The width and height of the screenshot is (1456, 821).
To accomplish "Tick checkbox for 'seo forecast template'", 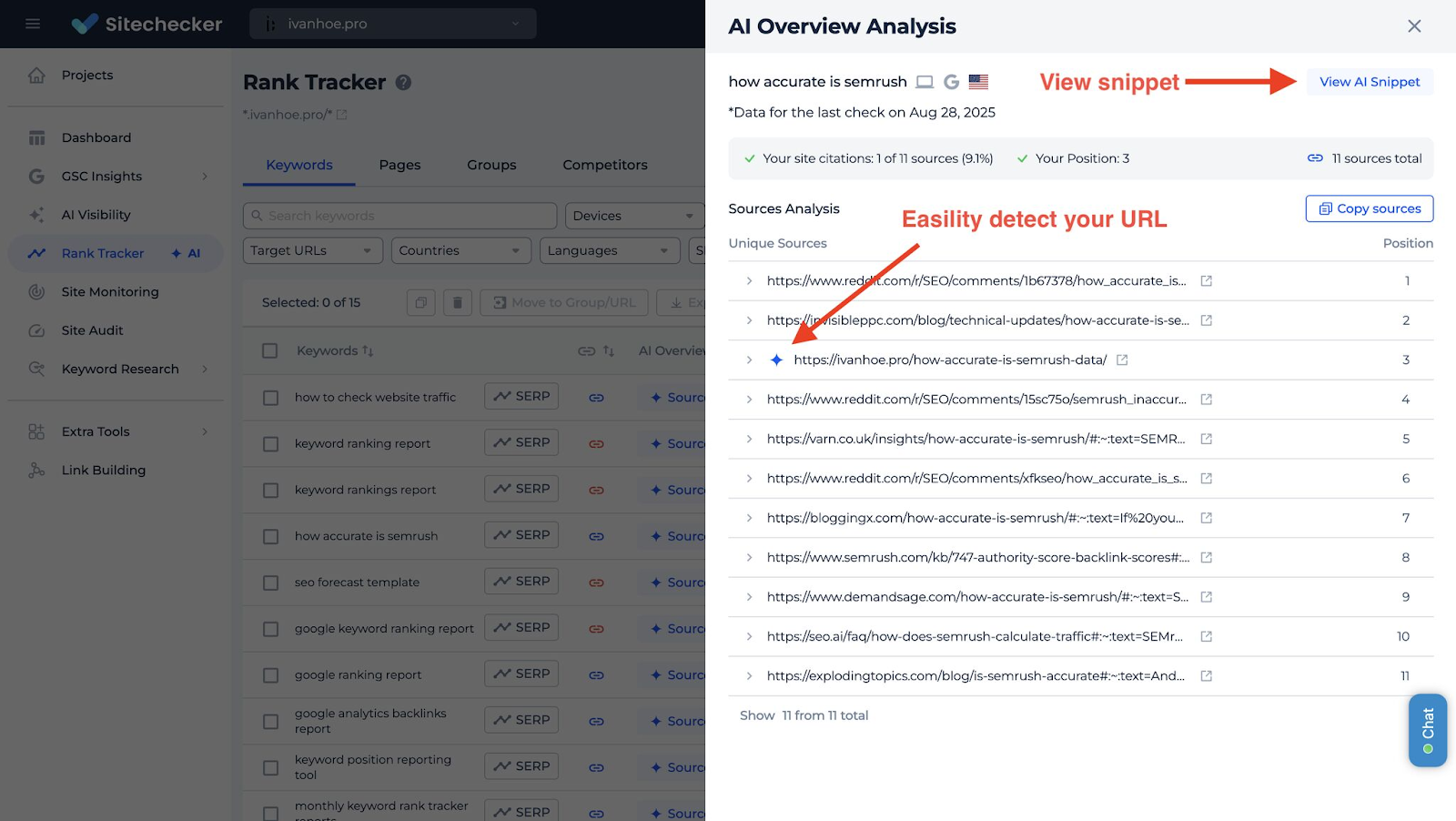I will tap(270, 583).
